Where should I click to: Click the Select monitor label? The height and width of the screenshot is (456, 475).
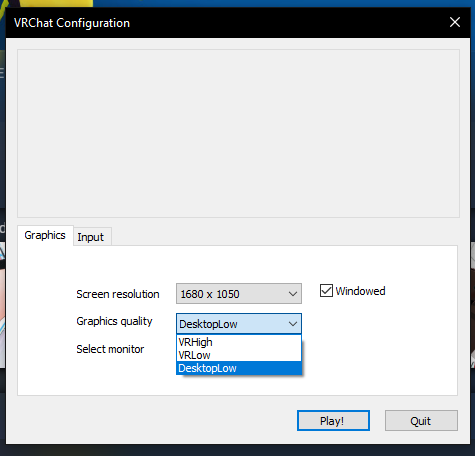(x=110, y=349)
